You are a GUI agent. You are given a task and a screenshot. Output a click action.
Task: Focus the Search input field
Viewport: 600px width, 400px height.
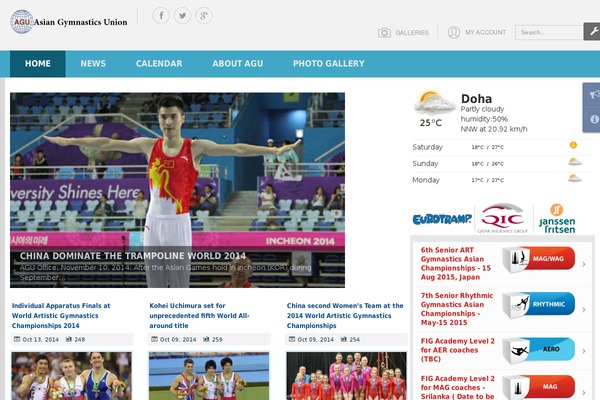(x=549, y=33)
